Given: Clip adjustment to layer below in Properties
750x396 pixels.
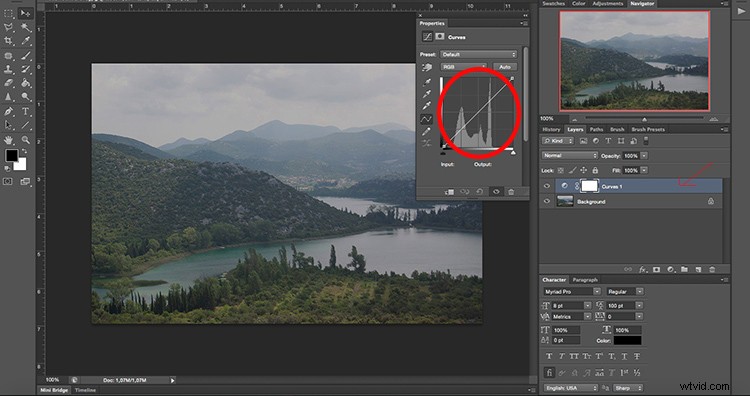Looking at the screenshot, I should click(x=449, y=192).
